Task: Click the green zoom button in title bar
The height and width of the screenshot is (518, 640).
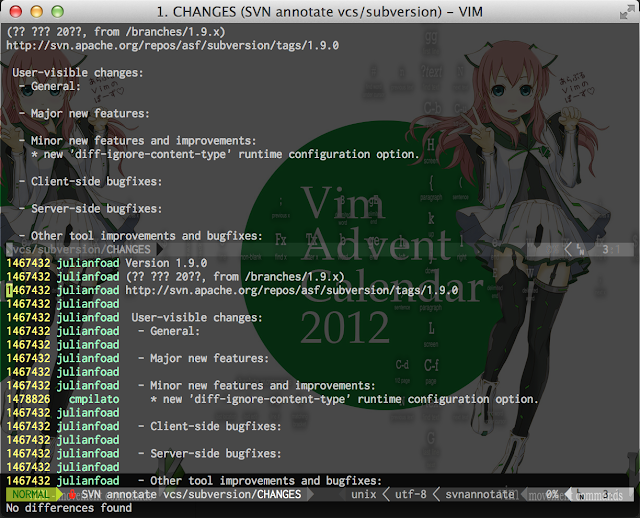Action: point(58,11)
